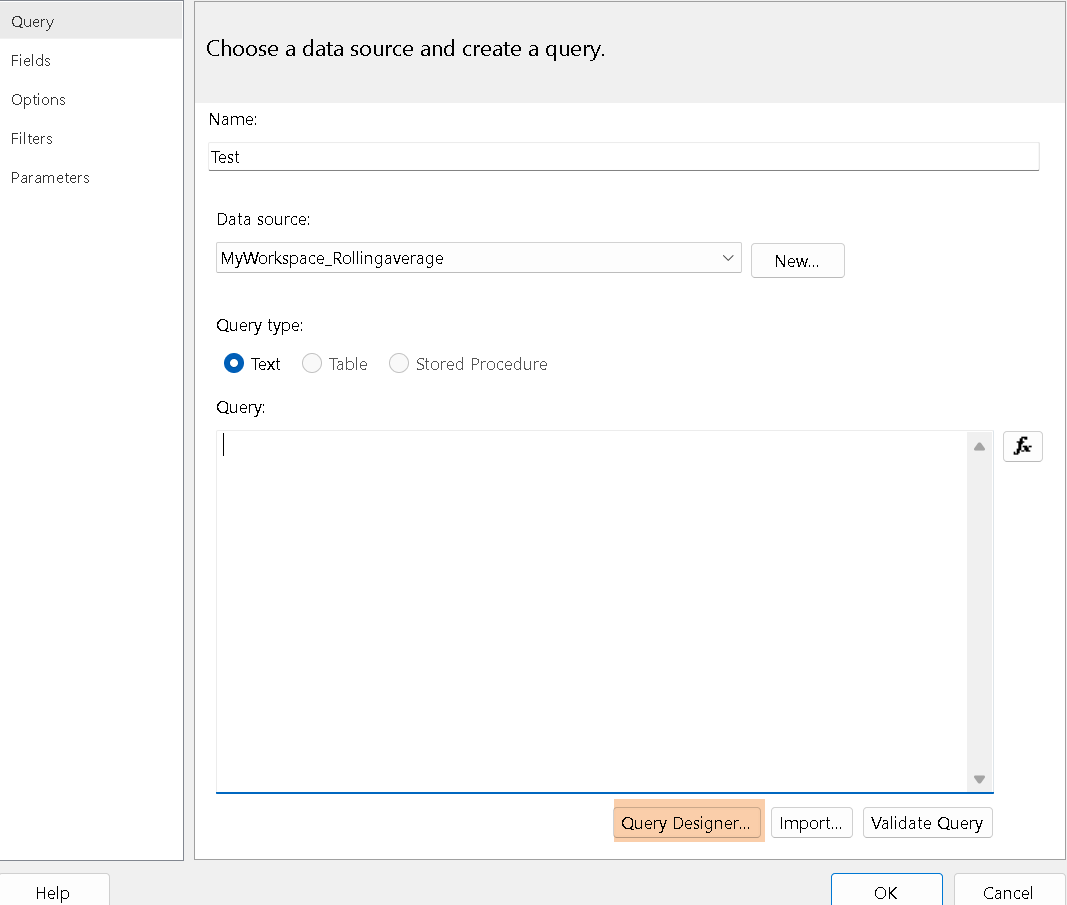Go to the Options page
The height and width of the screenshot is (905, 1067).
[x=38, y=100]
